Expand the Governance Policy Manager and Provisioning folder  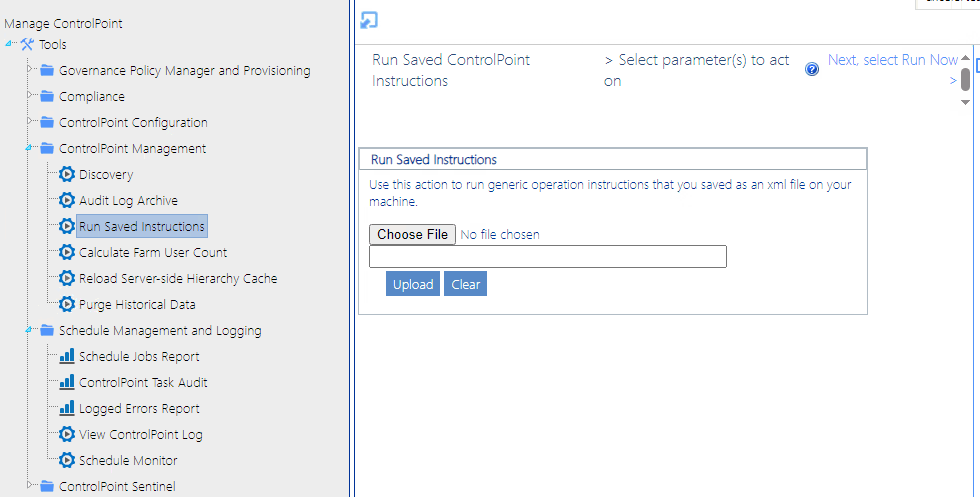point(30,70)
